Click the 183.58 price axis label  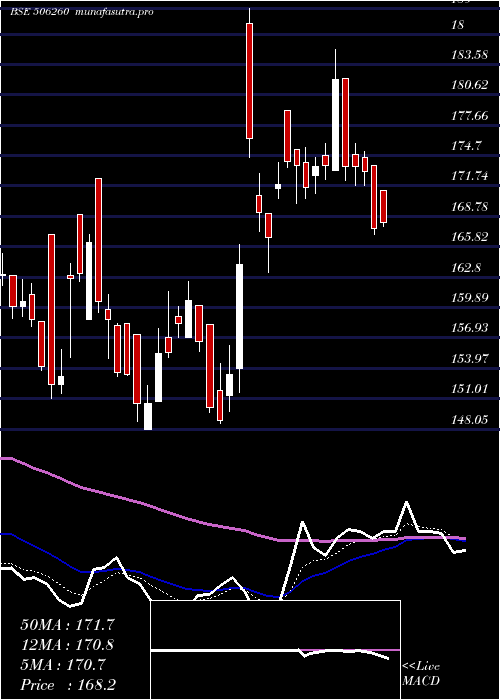coord(470,54)
